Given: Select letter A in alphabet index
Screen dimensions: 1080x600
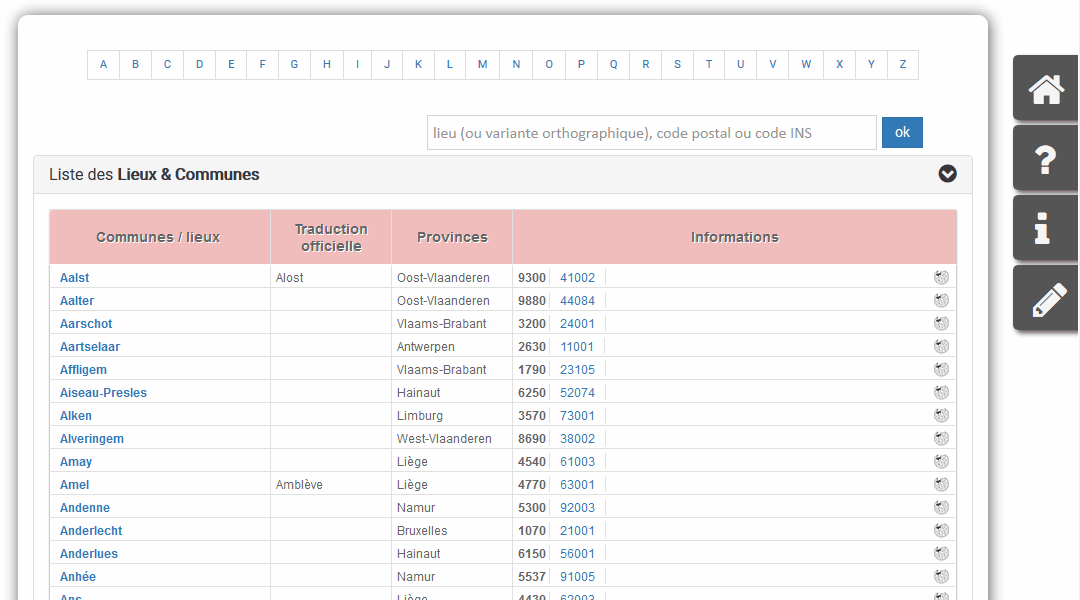Looking at the screenshot, I should [103, 65].
